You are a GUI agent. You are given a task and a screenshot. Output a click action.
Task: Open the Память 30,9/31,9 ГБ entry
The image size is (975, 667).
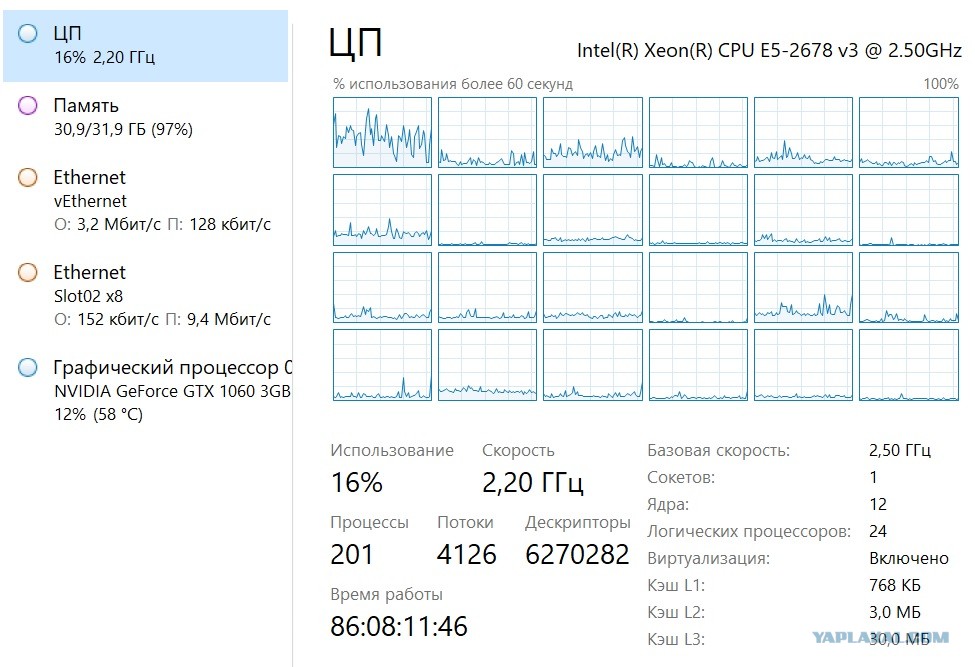[x=146, y=117]
